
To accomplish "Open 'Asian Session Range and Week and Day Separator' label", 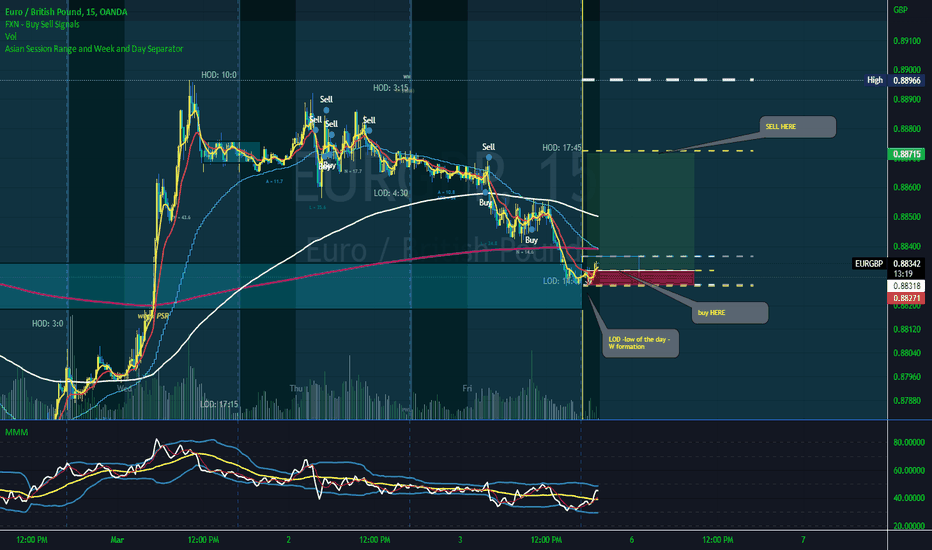I will [94, 49].
